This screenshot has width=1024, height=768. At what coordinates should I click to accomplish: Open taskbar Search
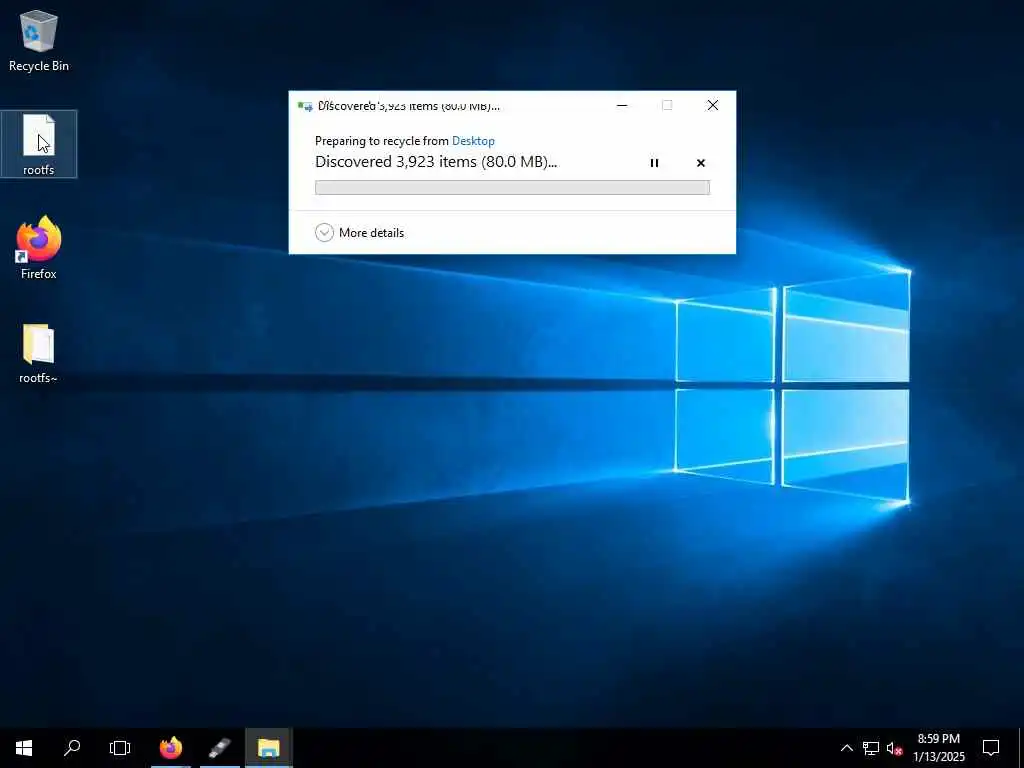pos(72,748)
